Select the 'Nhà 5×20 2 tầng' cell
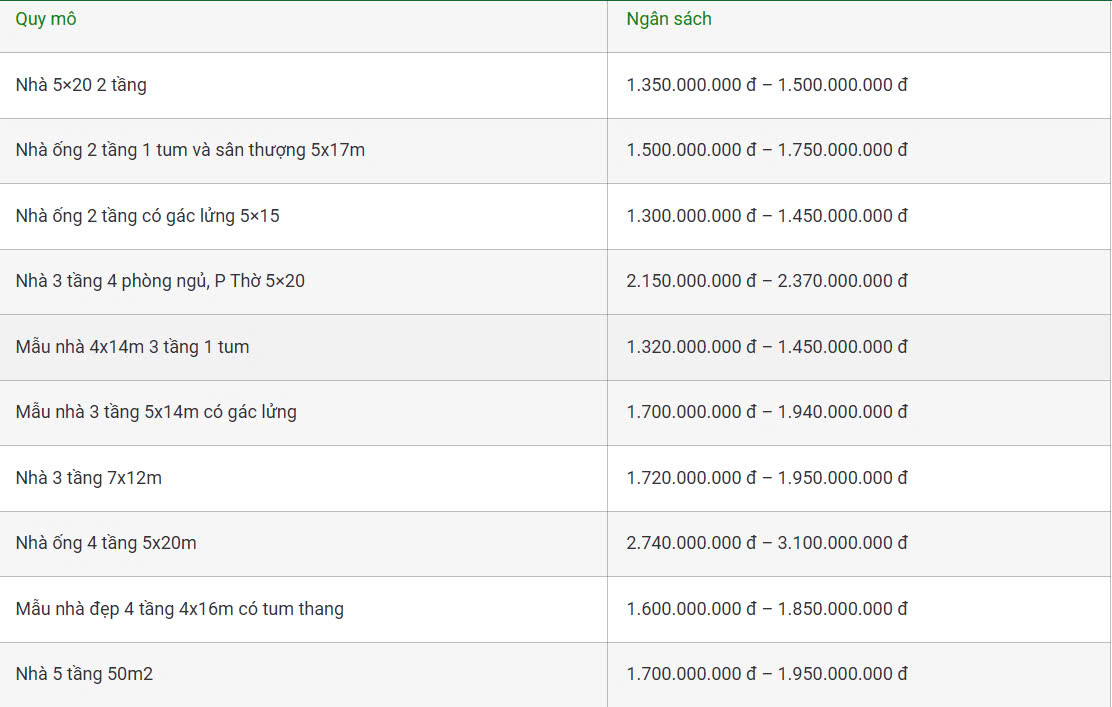1112x707 pixels. [81, 85]
